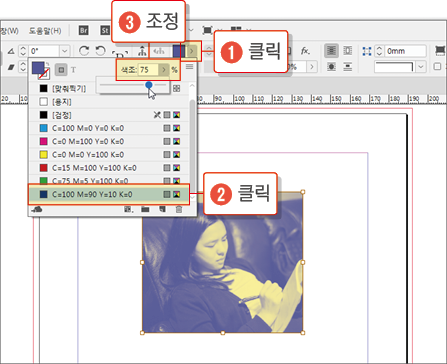The width and height of the screenshot is (447, 364).
Task: Select wrap around bounding box icon
Action: [x=348, y=51]
